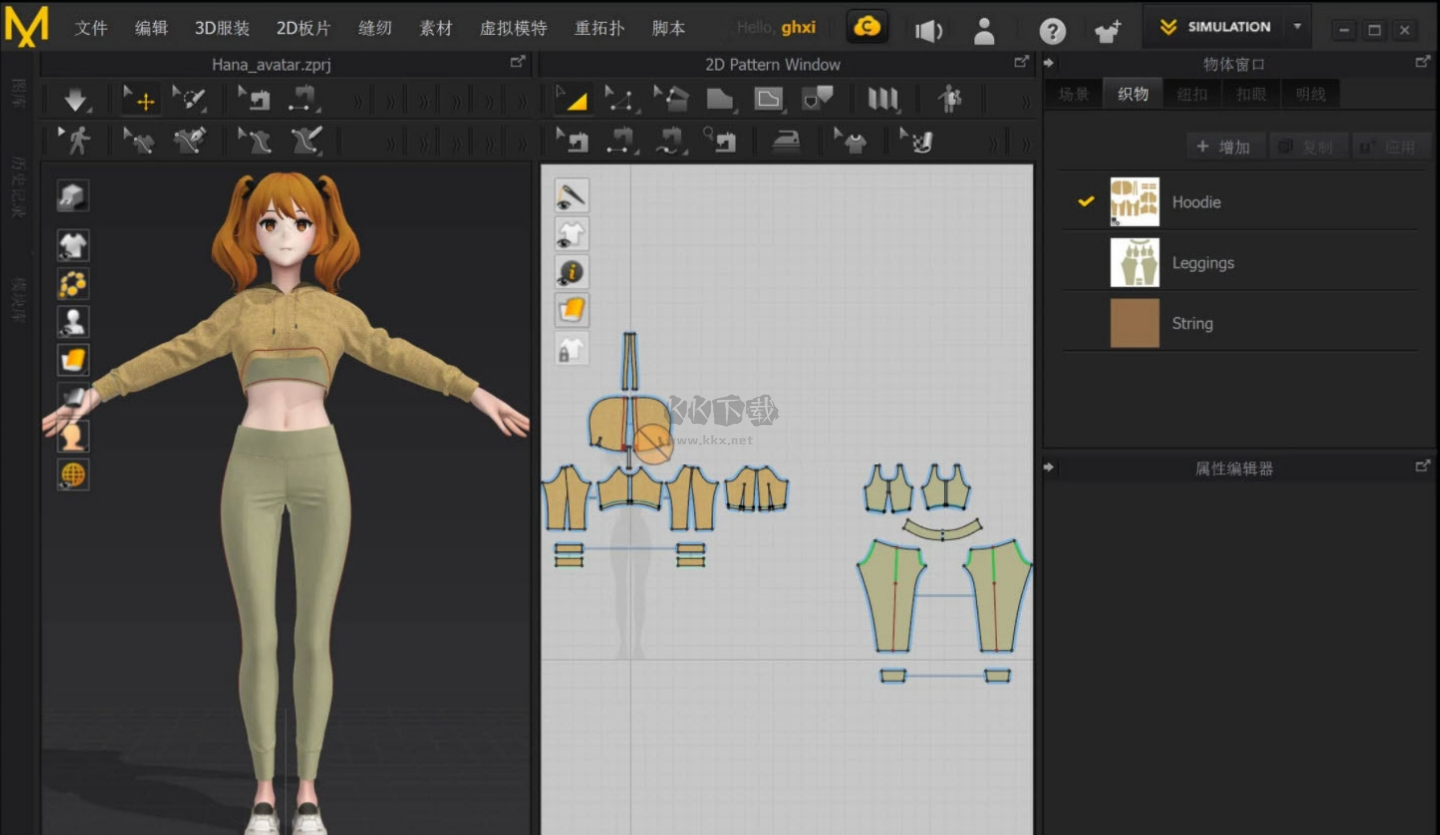Image resolution: width=1440 pixels, height=835 pixels.
Task: Click the ghxi username link
Action: 798,27
